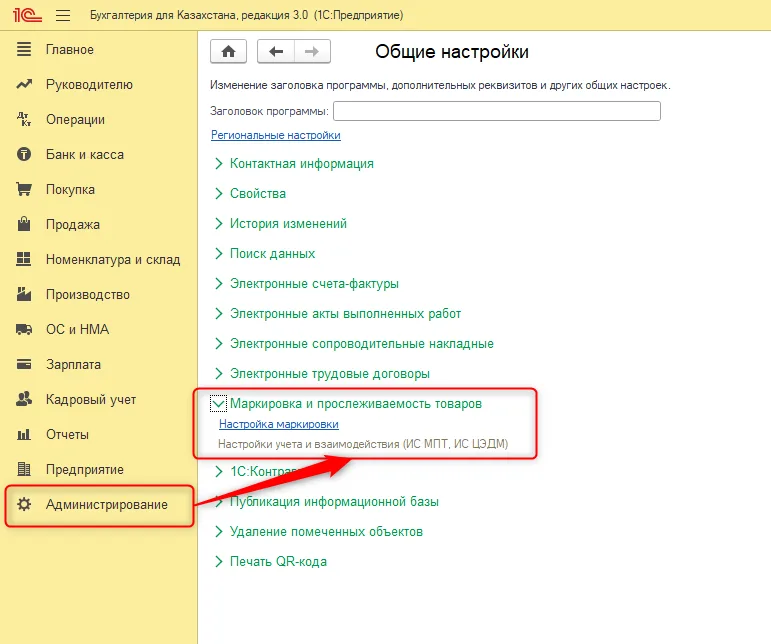Click the Номенклатура и склад grid icon
Viewport: 771px width, 644px height.
pyautogui.click(x=24, y=259)
